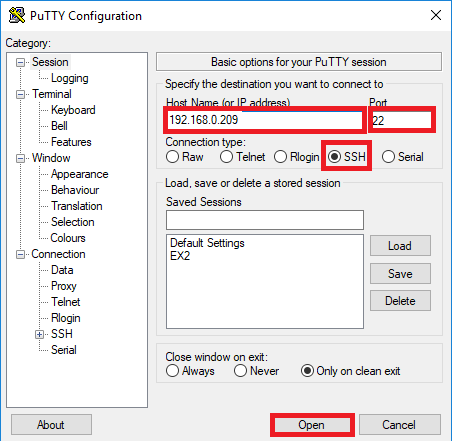This screenshot has height=441, width=452.
Task: Select the Keyboard category
Action: pyautogui.click(x=73, y=110)
